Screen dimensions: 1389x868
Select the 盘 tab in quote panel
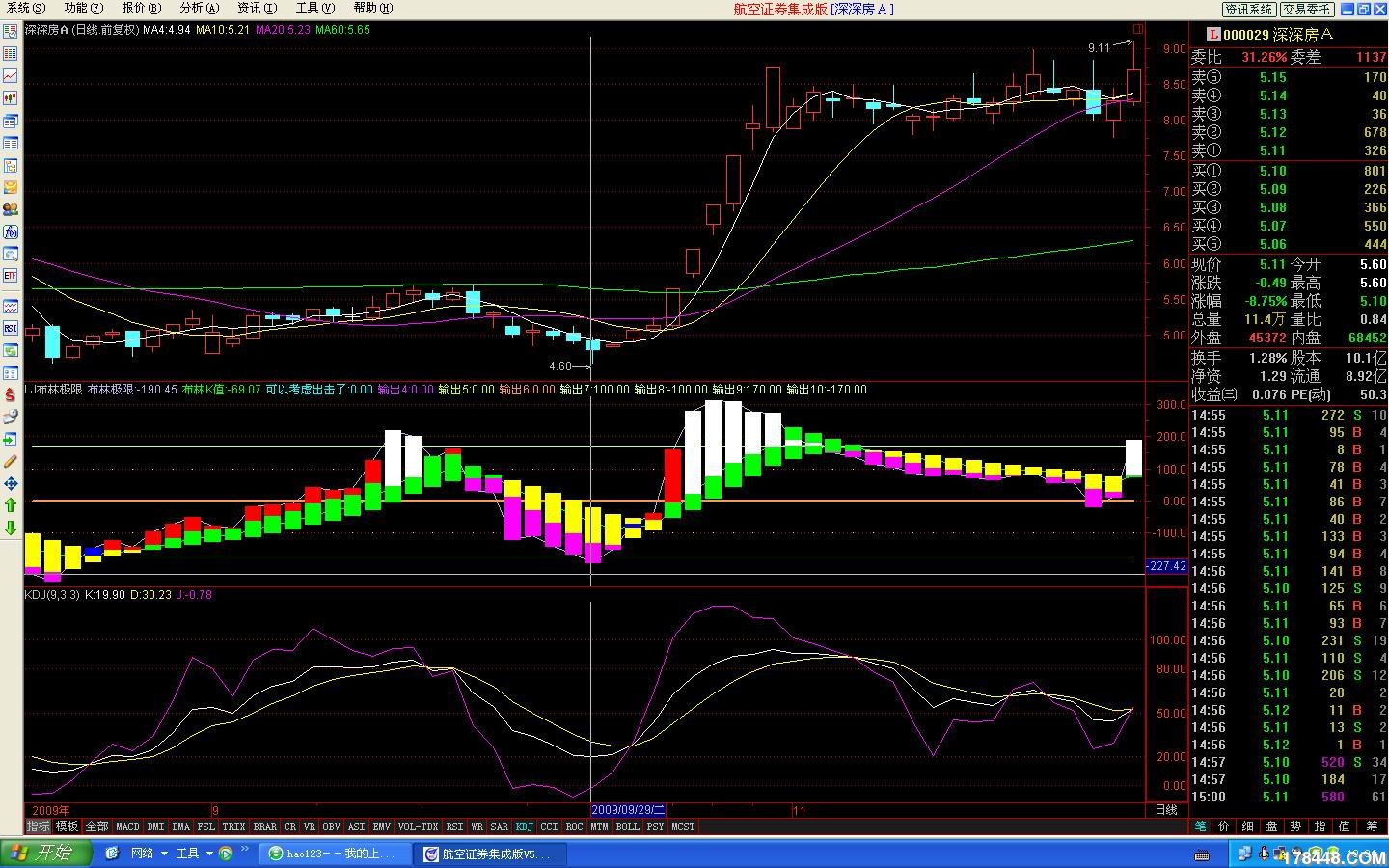(x=1271, y=827)
